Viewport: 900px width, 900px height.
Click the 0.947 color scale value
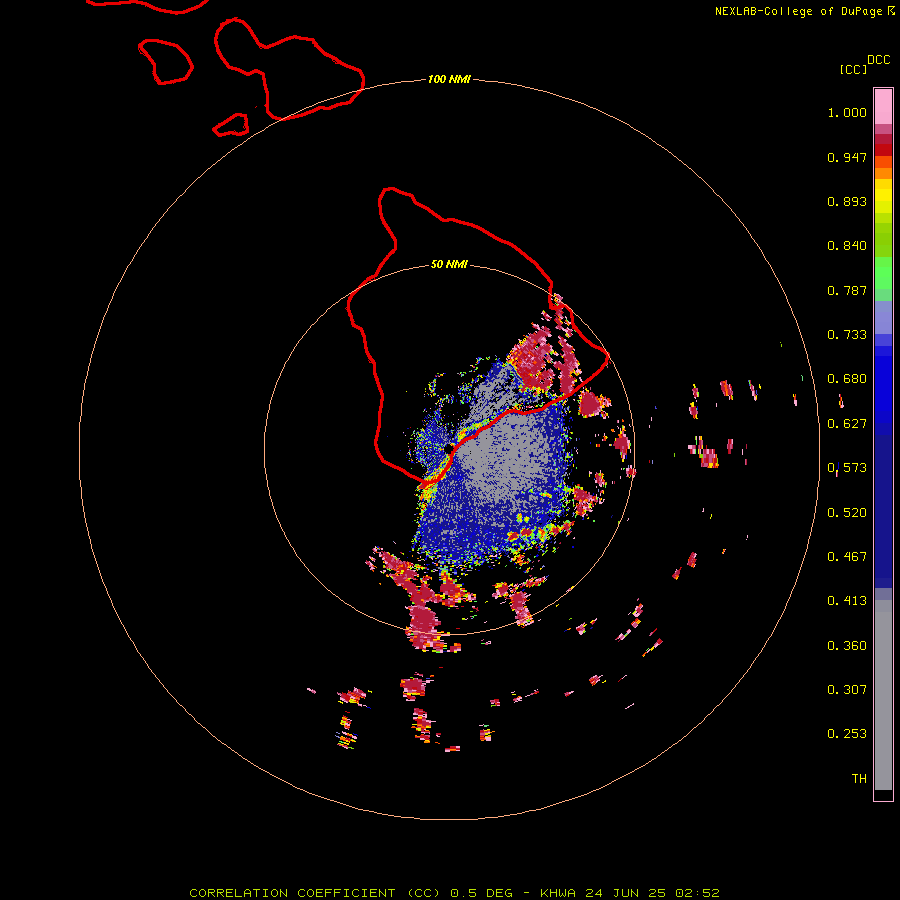coord(847,157)
